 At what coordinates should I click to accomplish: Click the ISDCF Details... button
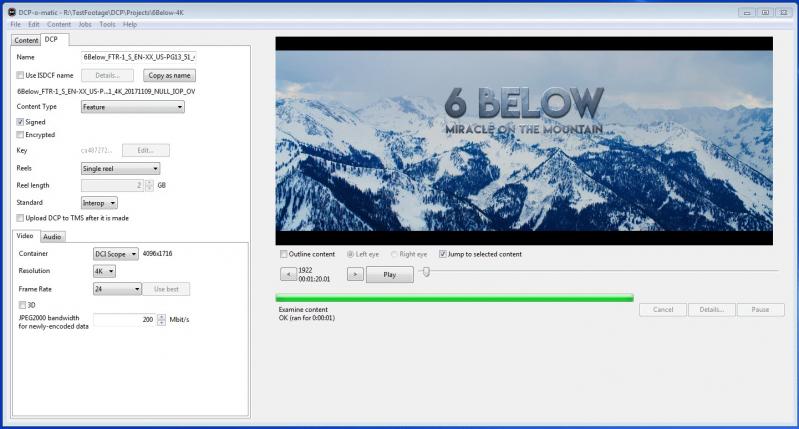point(108,75)
